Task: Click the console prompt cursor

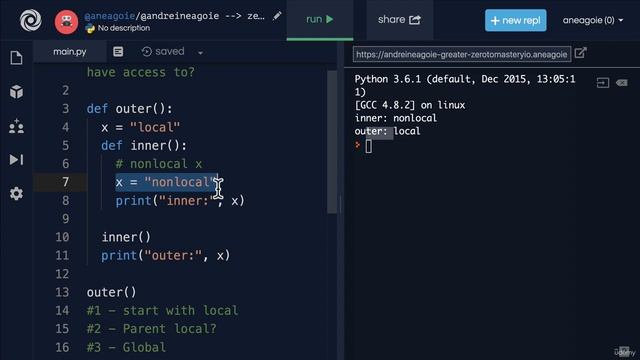Action: pyautogui.click(x=369, y=146)
